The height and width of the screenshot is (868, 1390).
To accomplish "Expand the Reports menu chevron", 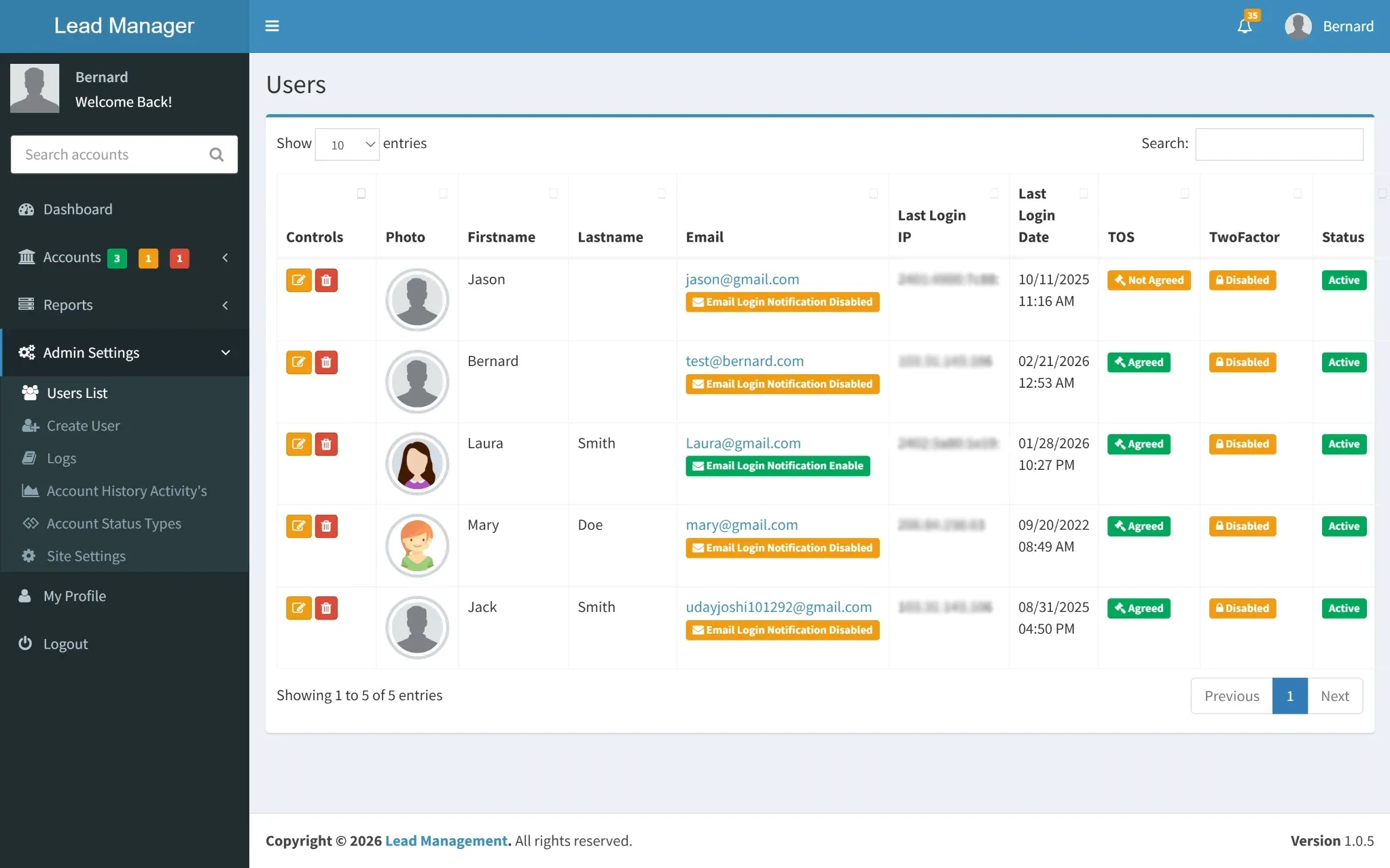I will pyautogui.click(x=225, y=305).
